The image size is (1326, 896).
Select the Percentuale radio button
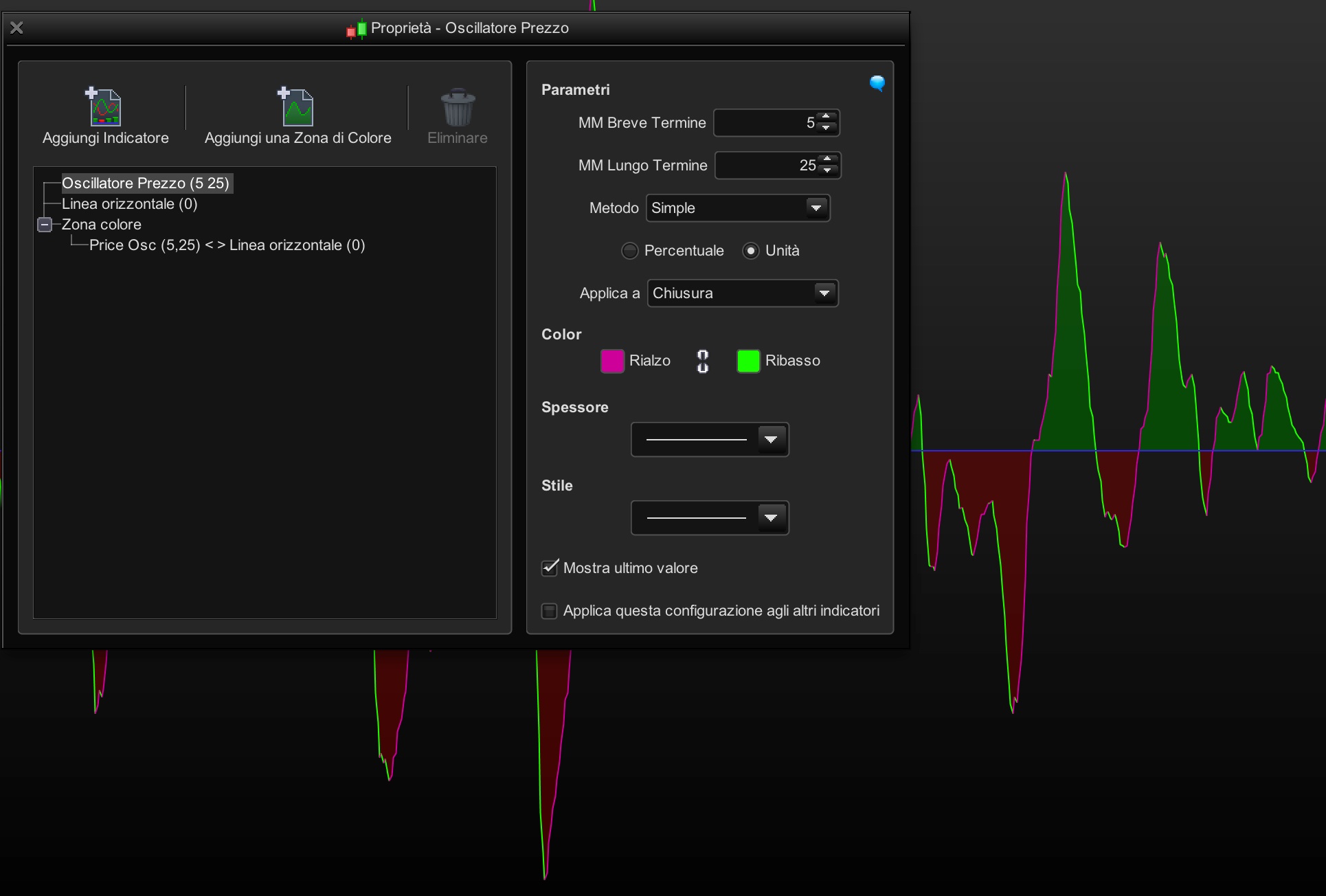629,251
